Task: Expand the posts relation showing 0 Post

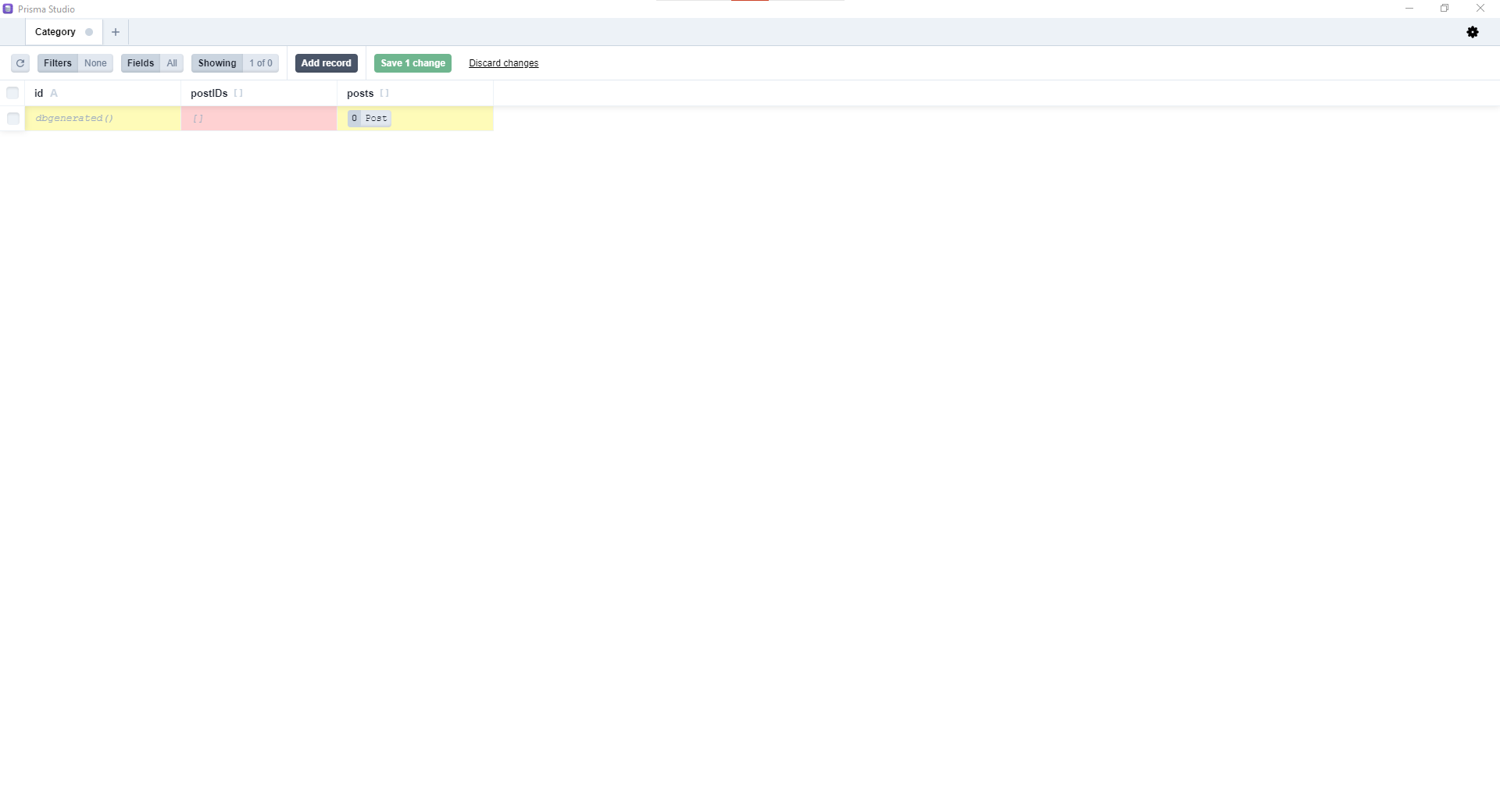Action: pos(369,119)
